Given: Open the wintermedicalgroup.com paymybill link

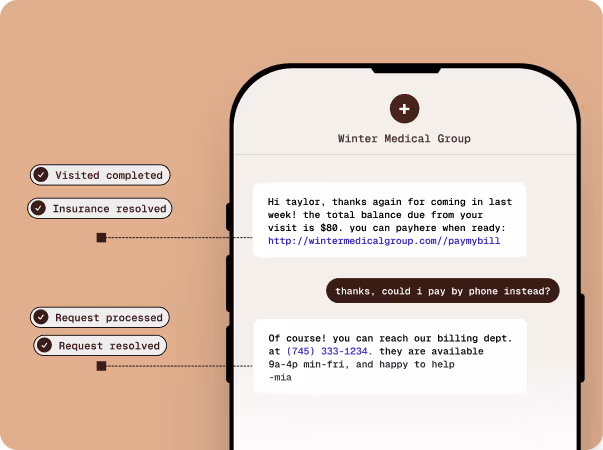Looking at the screenshot, I should pos(384,241).
